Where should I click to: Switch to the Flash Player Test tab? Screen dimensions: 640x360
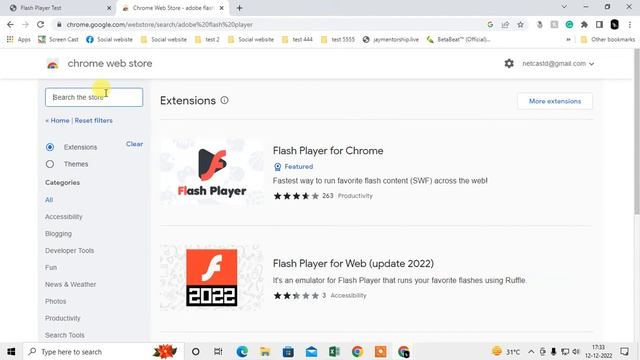click(x=59, y=8)
